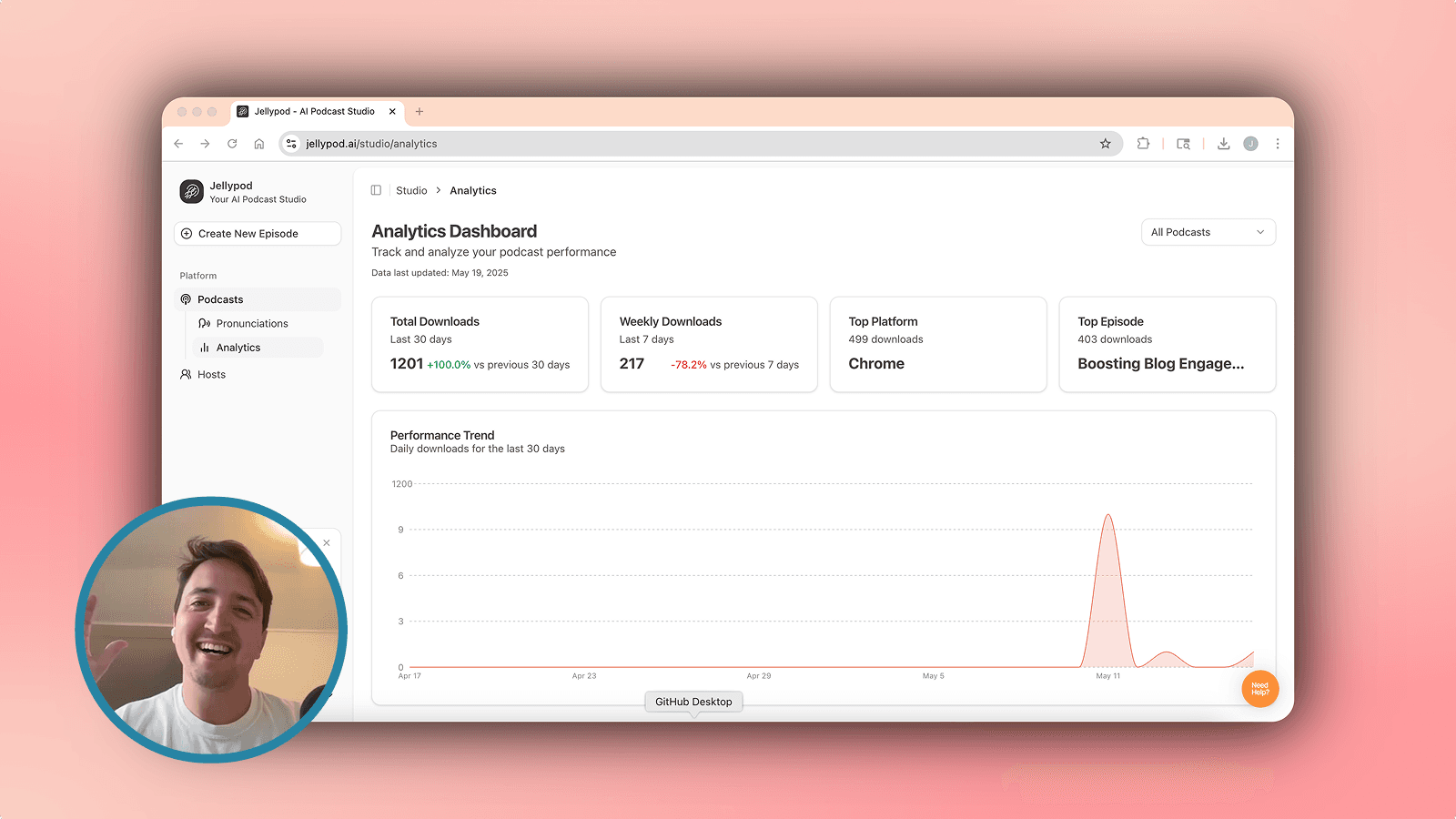Toggle the sidebar panel icon beside Studio
The width and height of the screenshot is (1456, 819).
(376, 190)
